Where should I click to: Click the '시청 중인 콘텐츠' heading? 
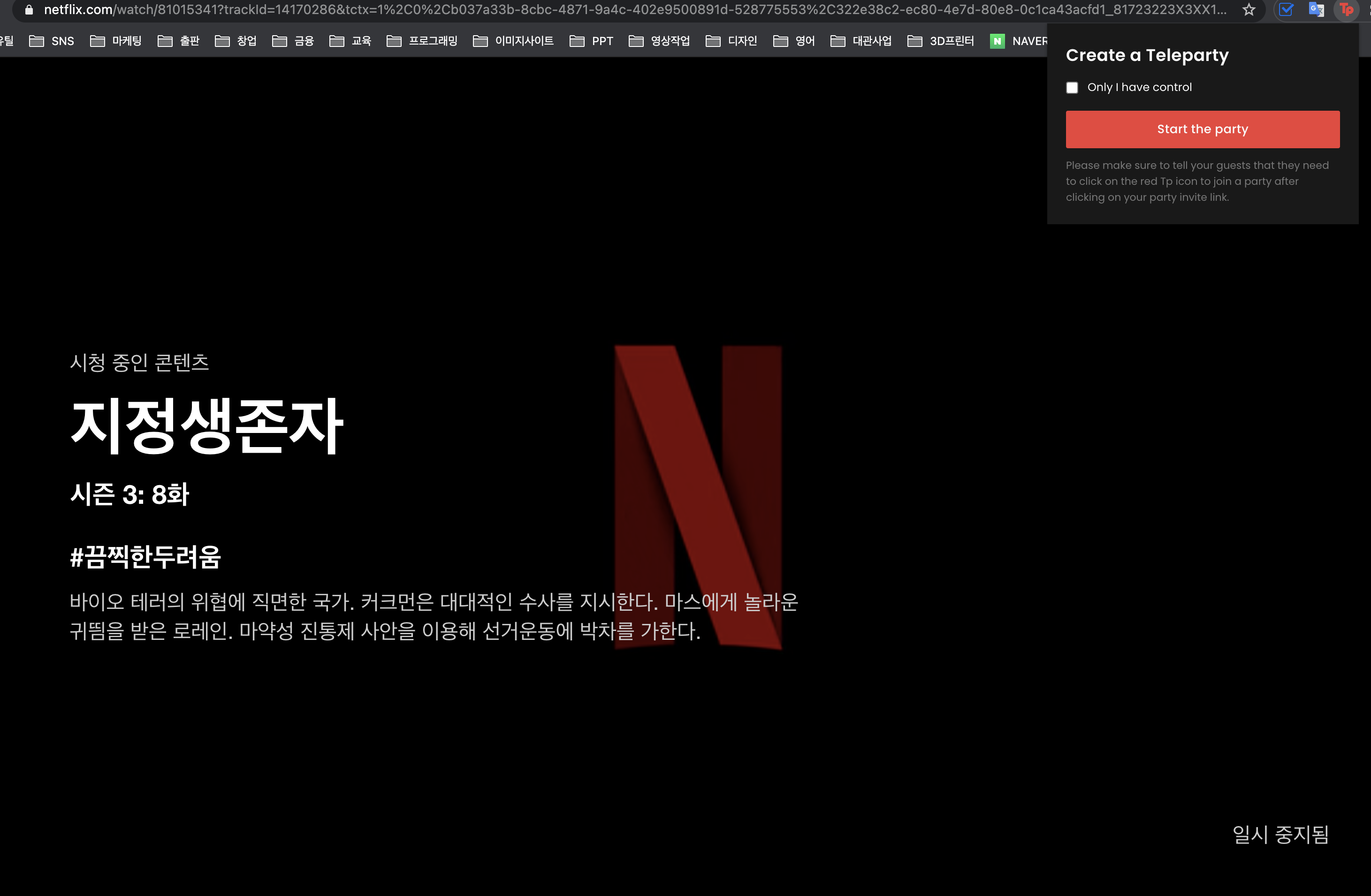[139, 362]
